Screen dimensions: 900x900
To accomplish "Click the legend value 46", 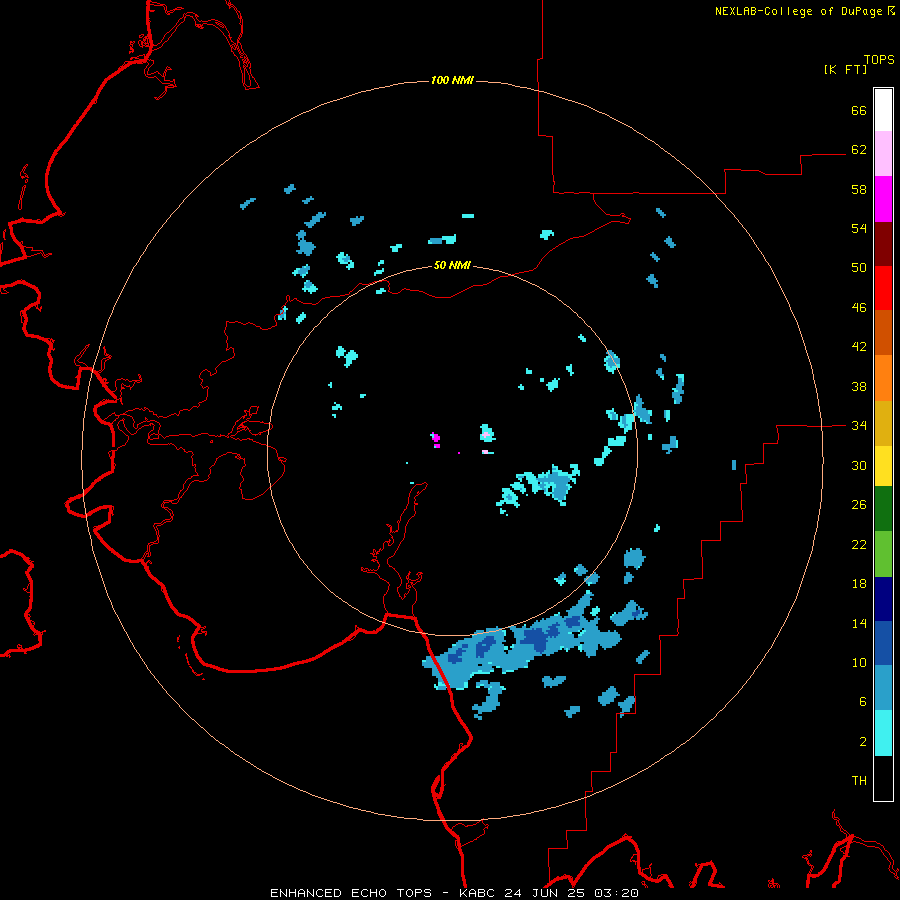I will click(x=859, y=307).
